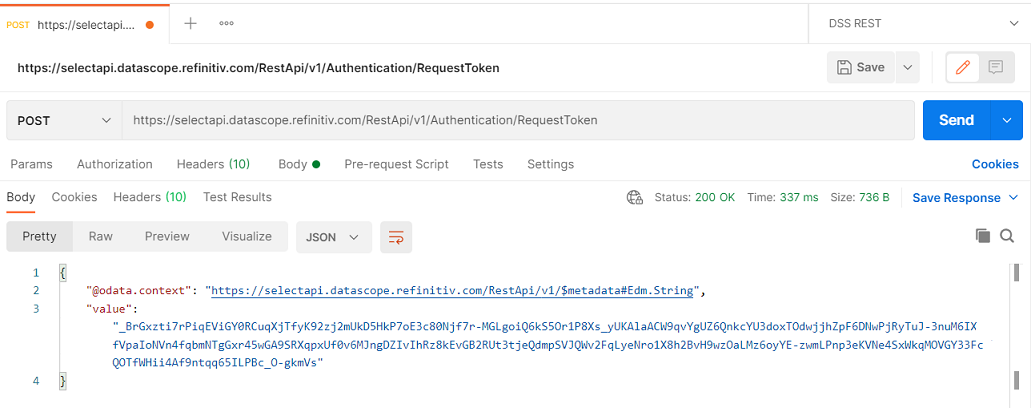Copy response with the copy icon

click(982, 236)
